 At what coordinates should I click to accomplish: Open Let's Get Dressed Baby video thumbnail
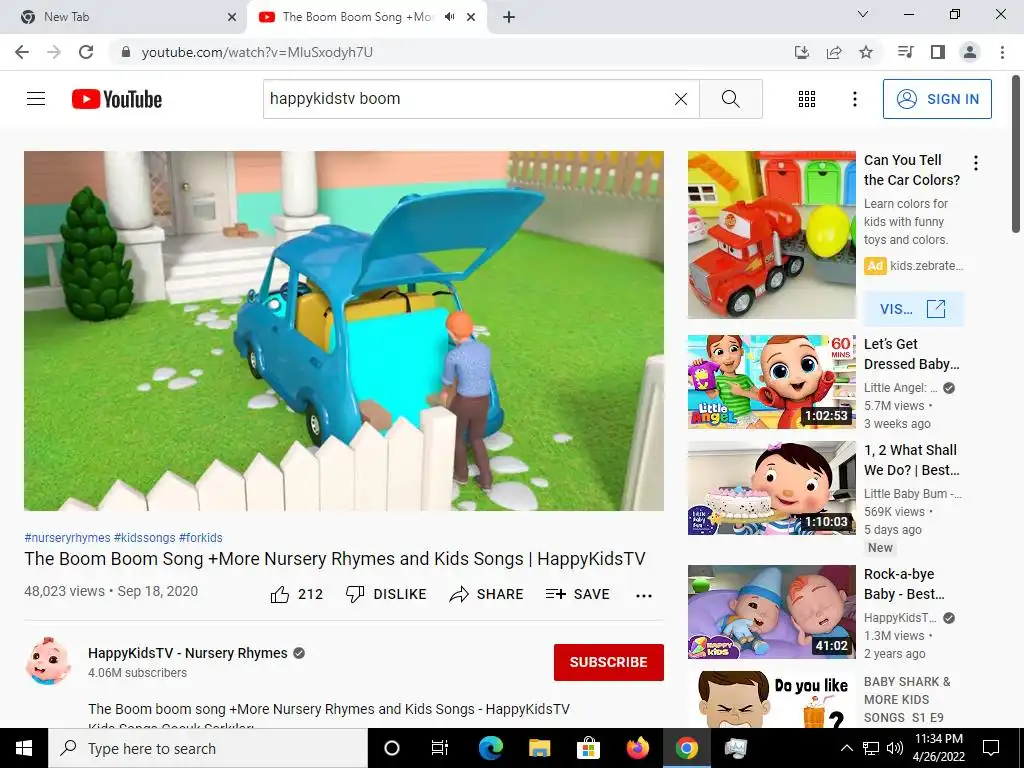click(x=771, y=382)
